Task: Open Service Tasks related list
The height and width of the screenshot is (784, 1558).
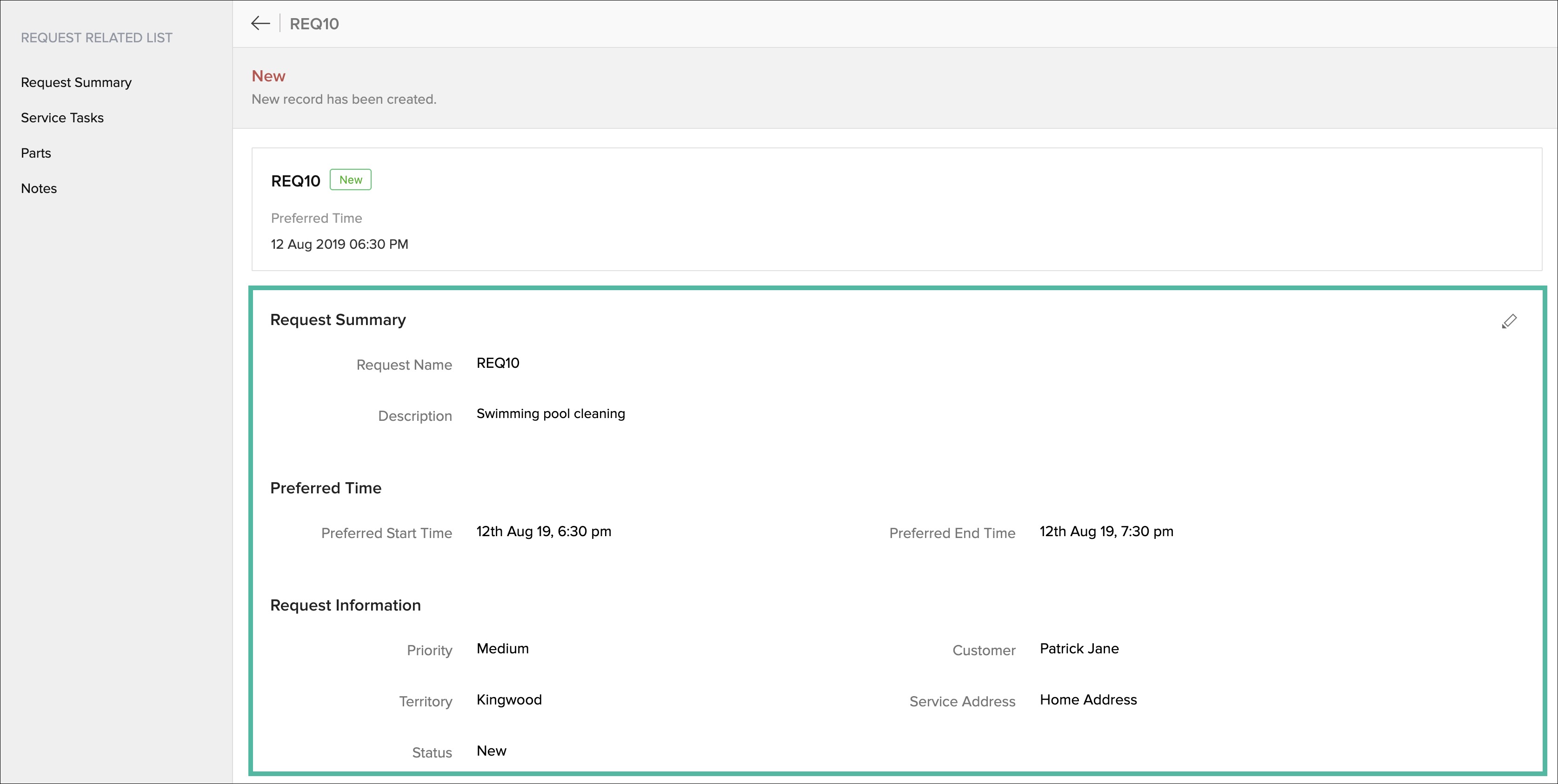Action: [x=62, y=118]
